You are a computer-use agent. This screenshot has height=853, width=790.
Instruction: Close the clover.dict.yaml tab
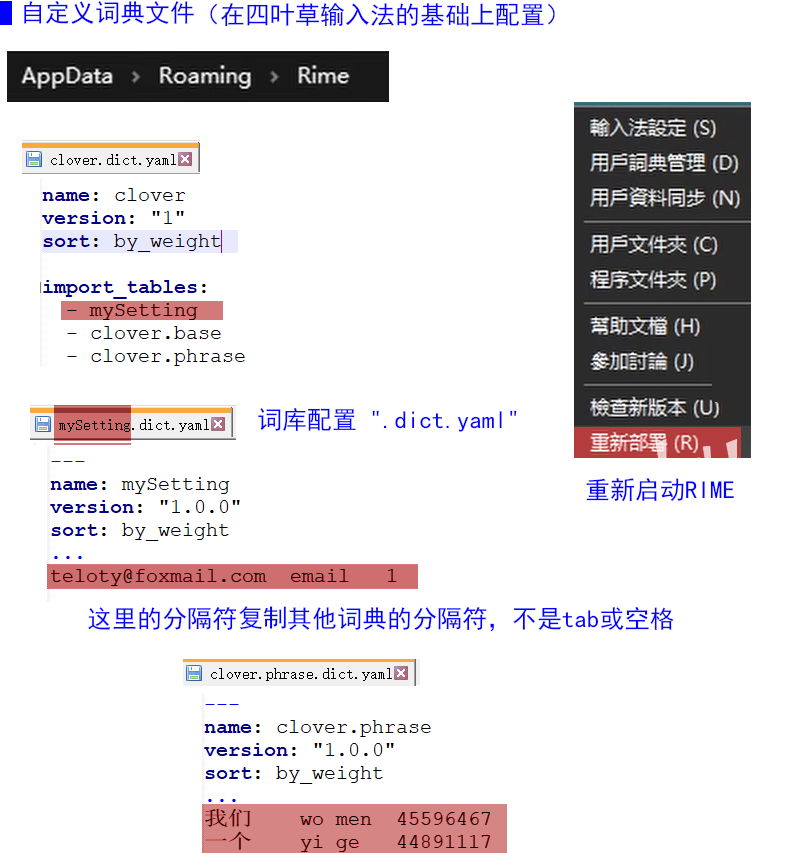[186, 159]
